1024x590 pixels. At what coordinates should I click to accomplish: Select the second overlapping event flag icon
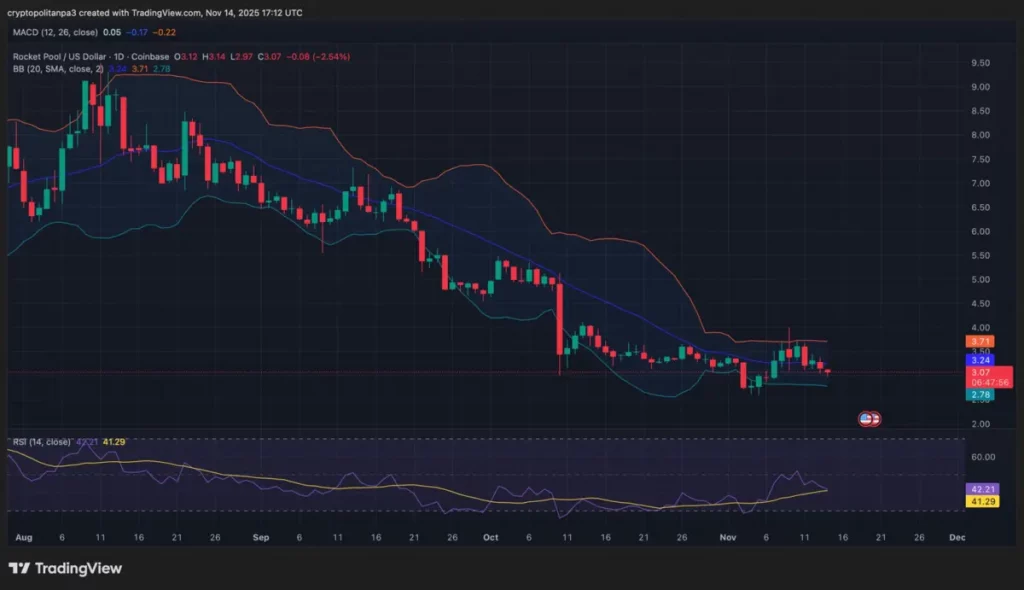tap(875, 418)
